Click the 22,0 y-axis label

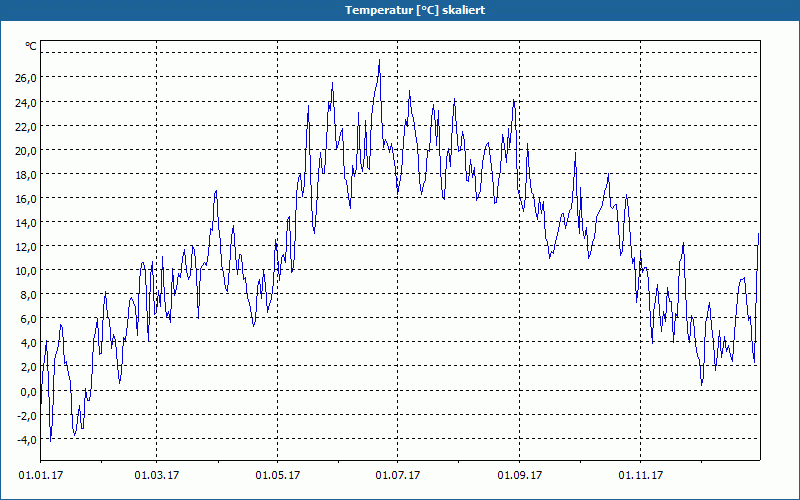pyautogui.click(x=26, y=127)
